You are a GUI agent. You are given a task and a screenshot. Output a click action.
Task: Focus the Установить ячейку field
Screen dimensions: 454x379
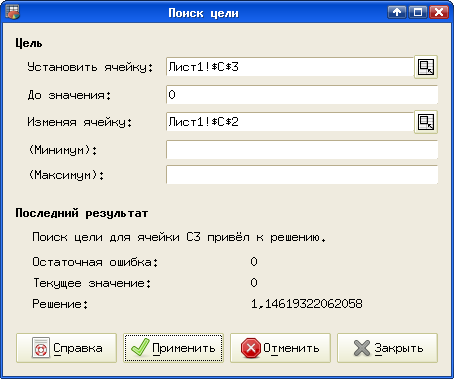click(x=290, y=67)
